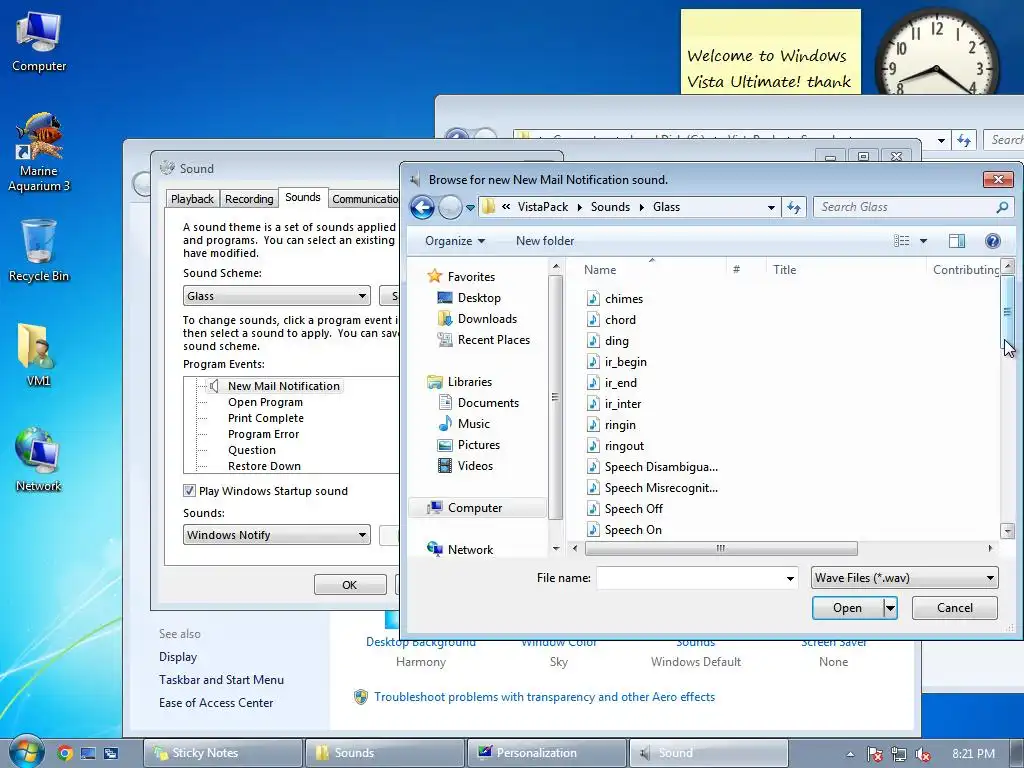Click OK in the Sound dialog
The image size is (1024, 768).
click(x=349, y=585)
